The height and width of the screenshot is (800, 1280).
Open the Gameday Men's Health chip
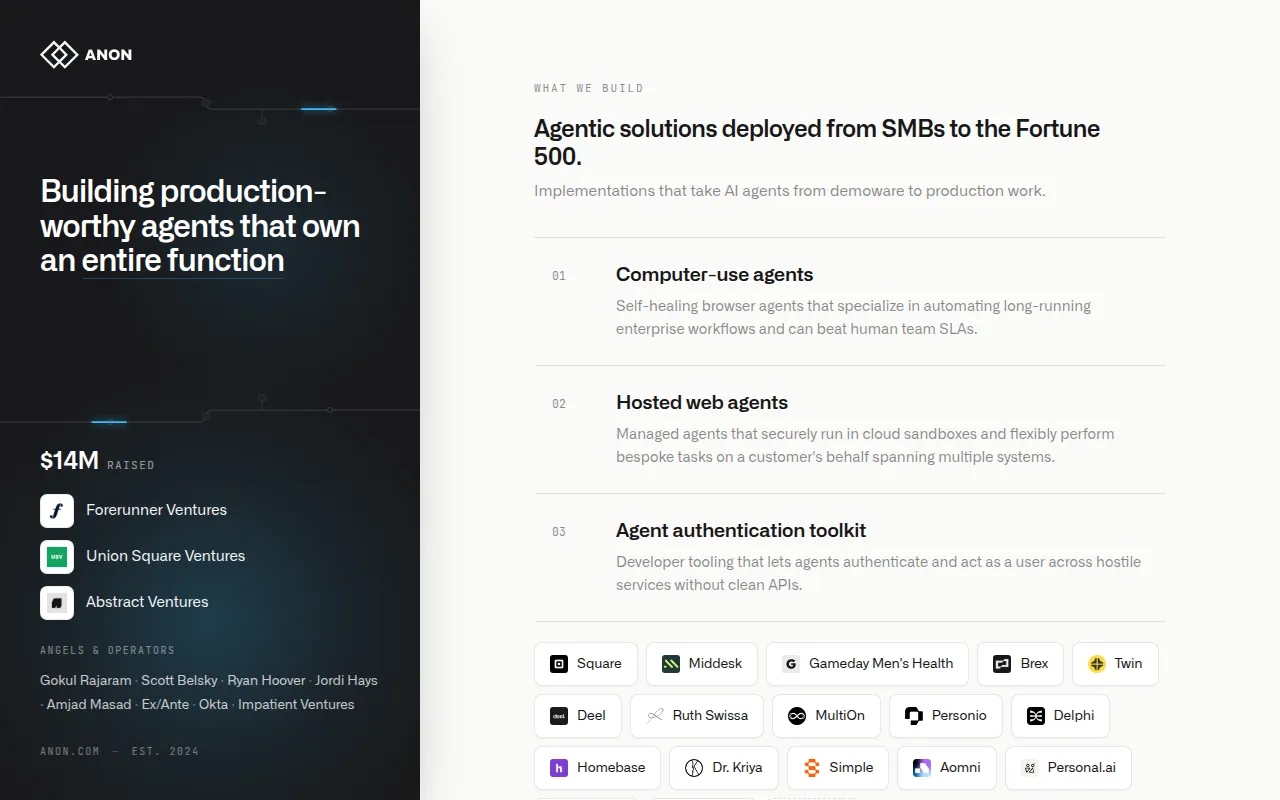[867, 663]
